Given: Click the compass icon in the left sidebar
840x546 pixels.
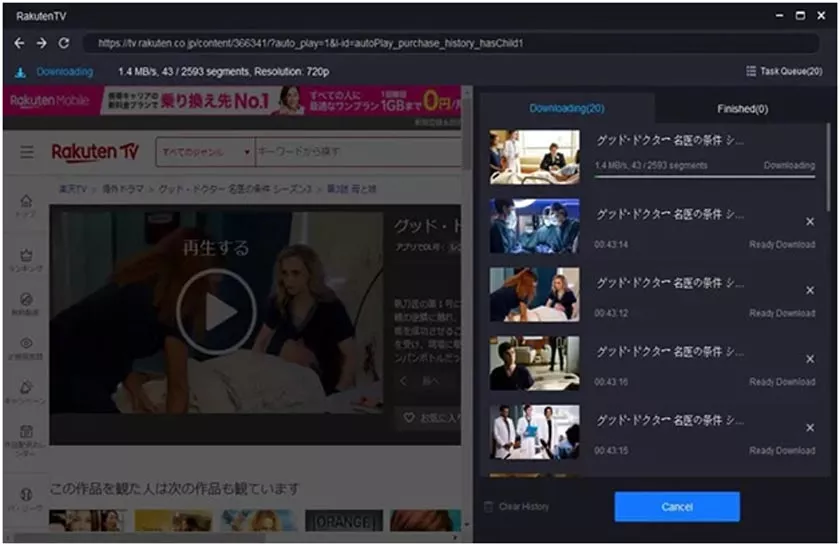Looking at the screenshot, I should pyautogui.click(x=26, y=299).
